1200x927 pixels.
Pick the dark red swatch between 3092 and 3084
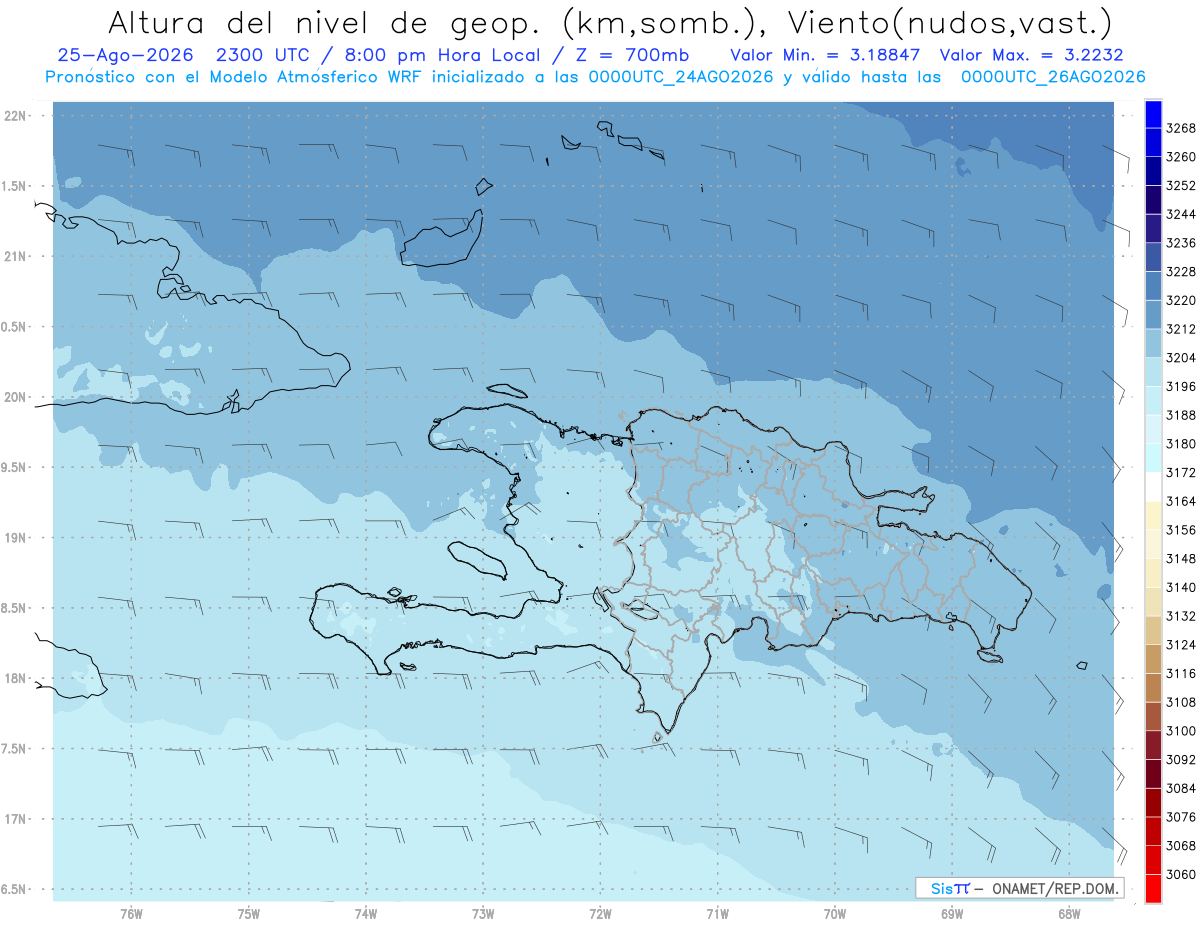tap(1153, 773)
